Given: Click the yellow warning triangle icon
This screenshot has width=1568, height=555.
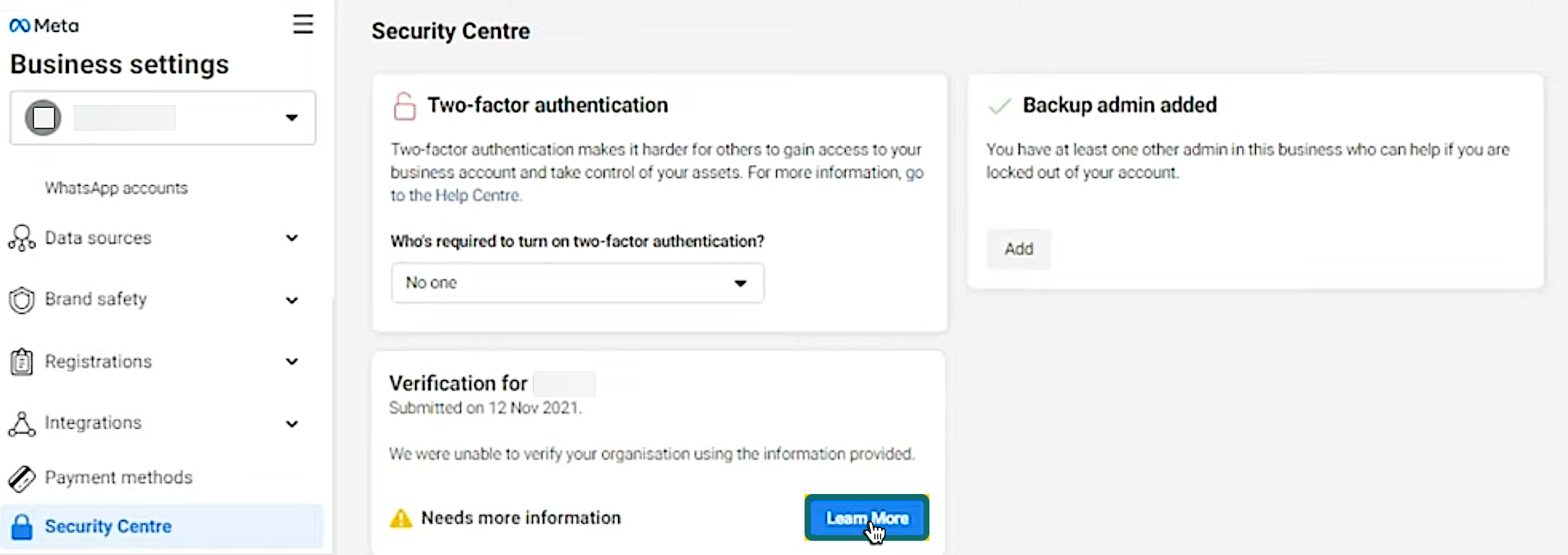Looking at the screenshot, I should click(x=401, y=519).
